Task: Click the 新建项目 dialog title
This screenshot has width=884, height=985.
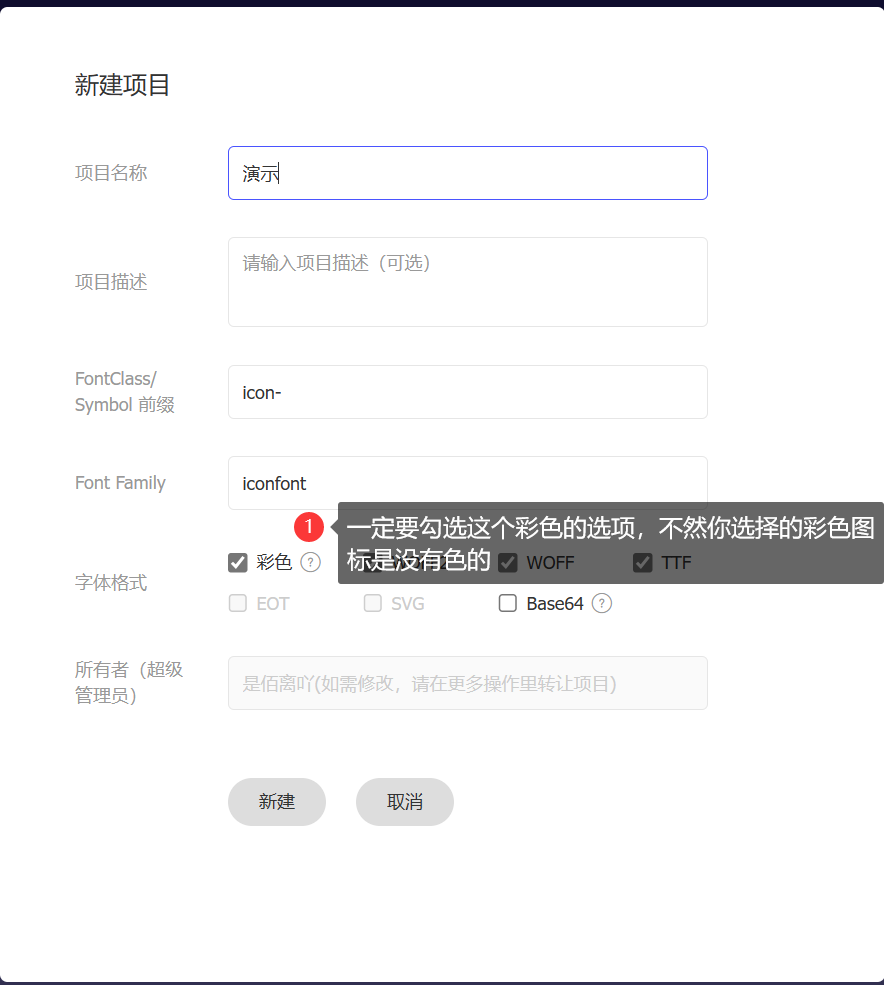Action: pyautogui.click(x=123, y=85)
